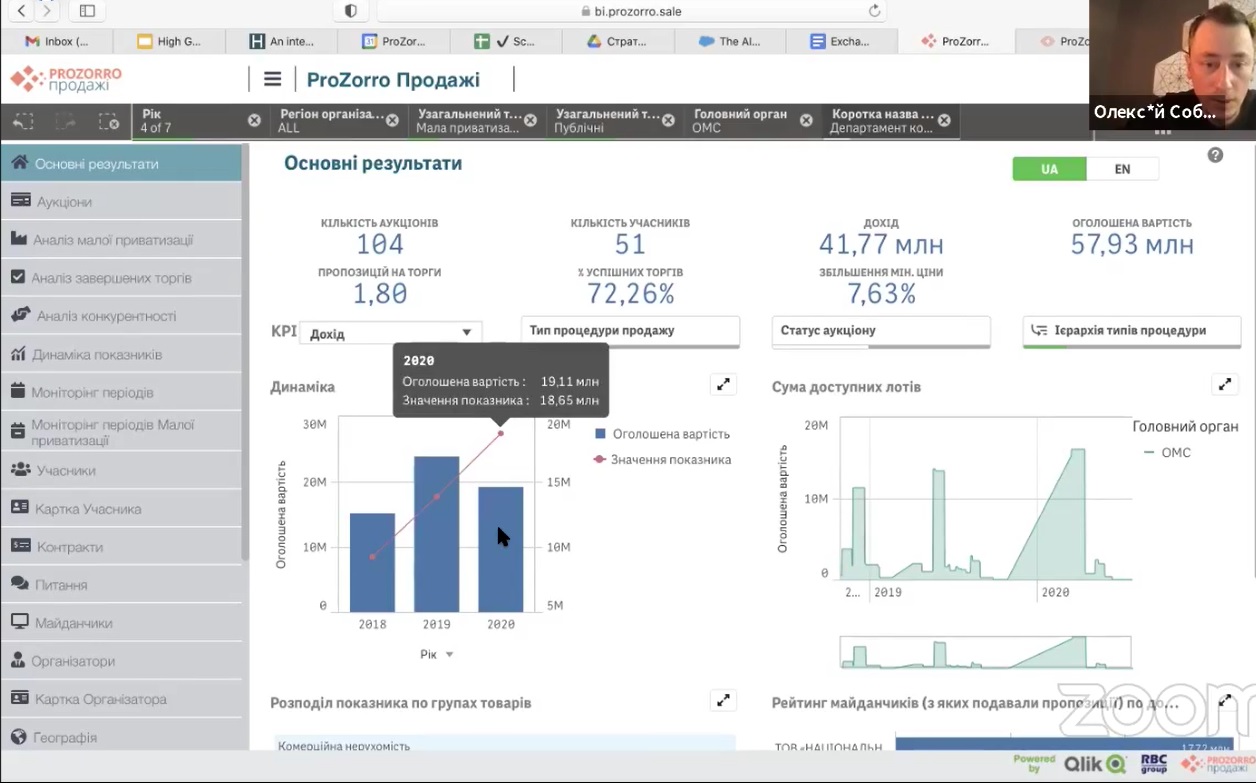Expand the Динаміка chart to fullscreen
1256x783 pixels.
[723, 385]
